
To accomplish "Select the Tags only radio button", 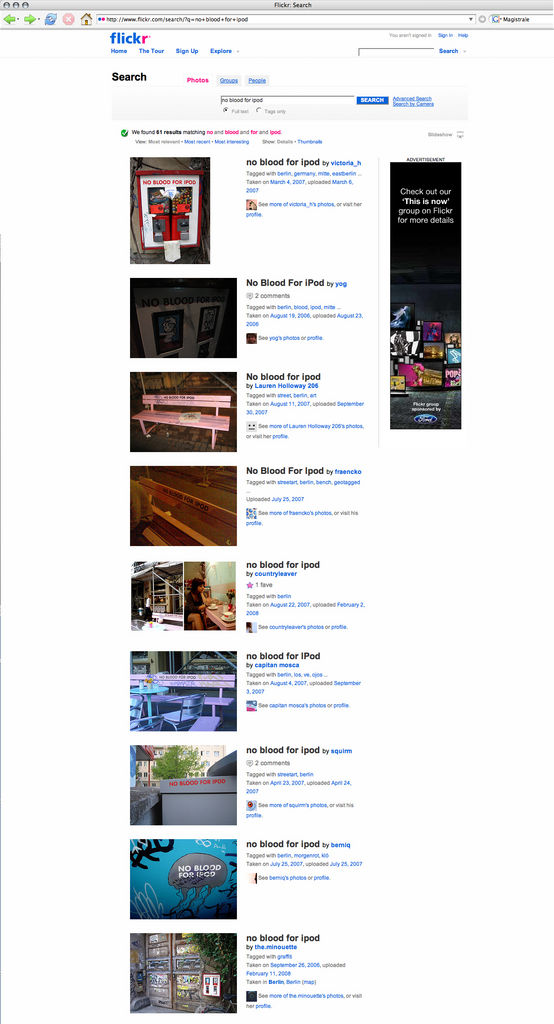I will (x=259, y=111).
